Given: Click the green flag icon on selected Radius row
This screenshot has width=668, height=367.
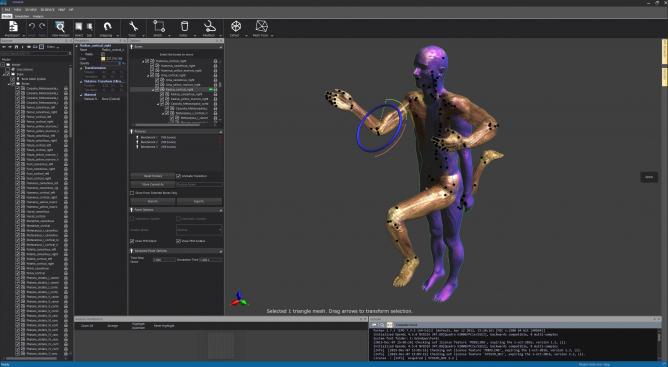Looking at the screenshot, I should (211, 90).
